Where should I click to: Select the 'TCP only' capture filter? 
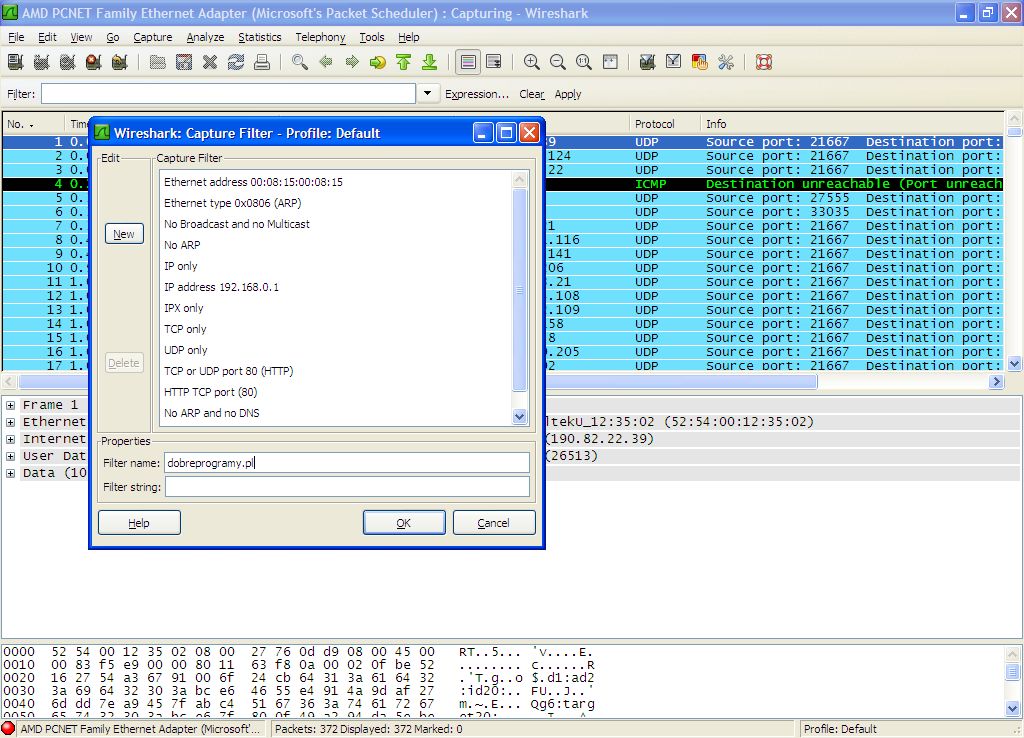[336, 329]
